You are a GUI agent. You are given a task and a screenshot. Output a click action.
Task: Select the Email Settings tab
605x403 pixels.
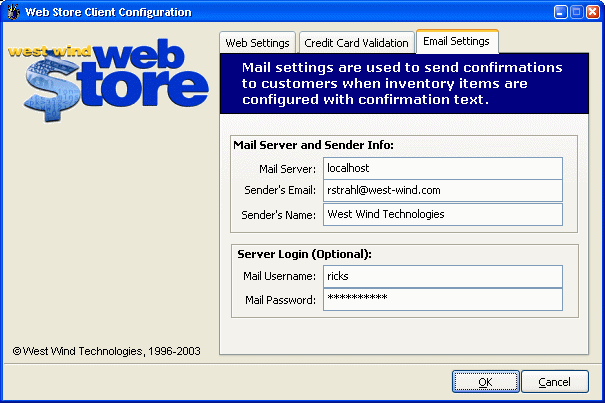tap(456, 42)
